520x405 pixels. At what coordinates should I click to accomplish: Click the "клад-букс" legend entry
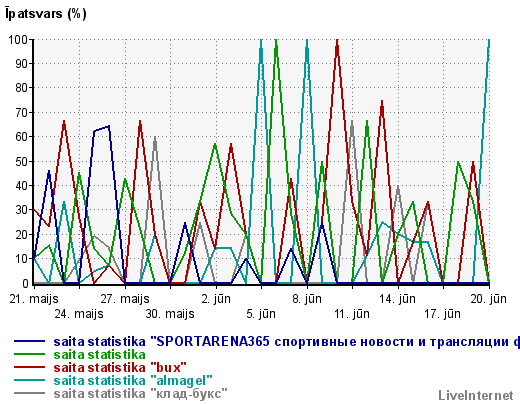[140, 393]
